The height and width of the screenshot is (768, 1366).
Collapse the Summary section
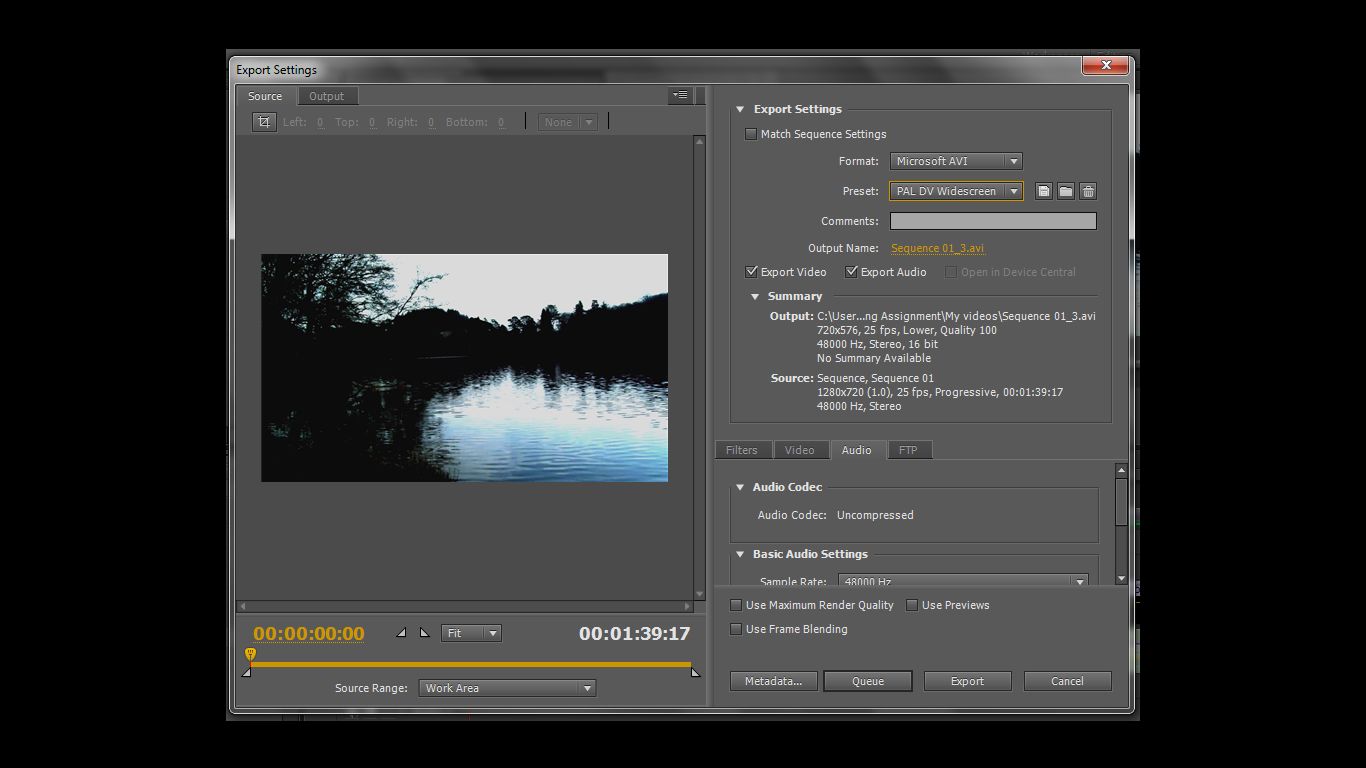755,296
